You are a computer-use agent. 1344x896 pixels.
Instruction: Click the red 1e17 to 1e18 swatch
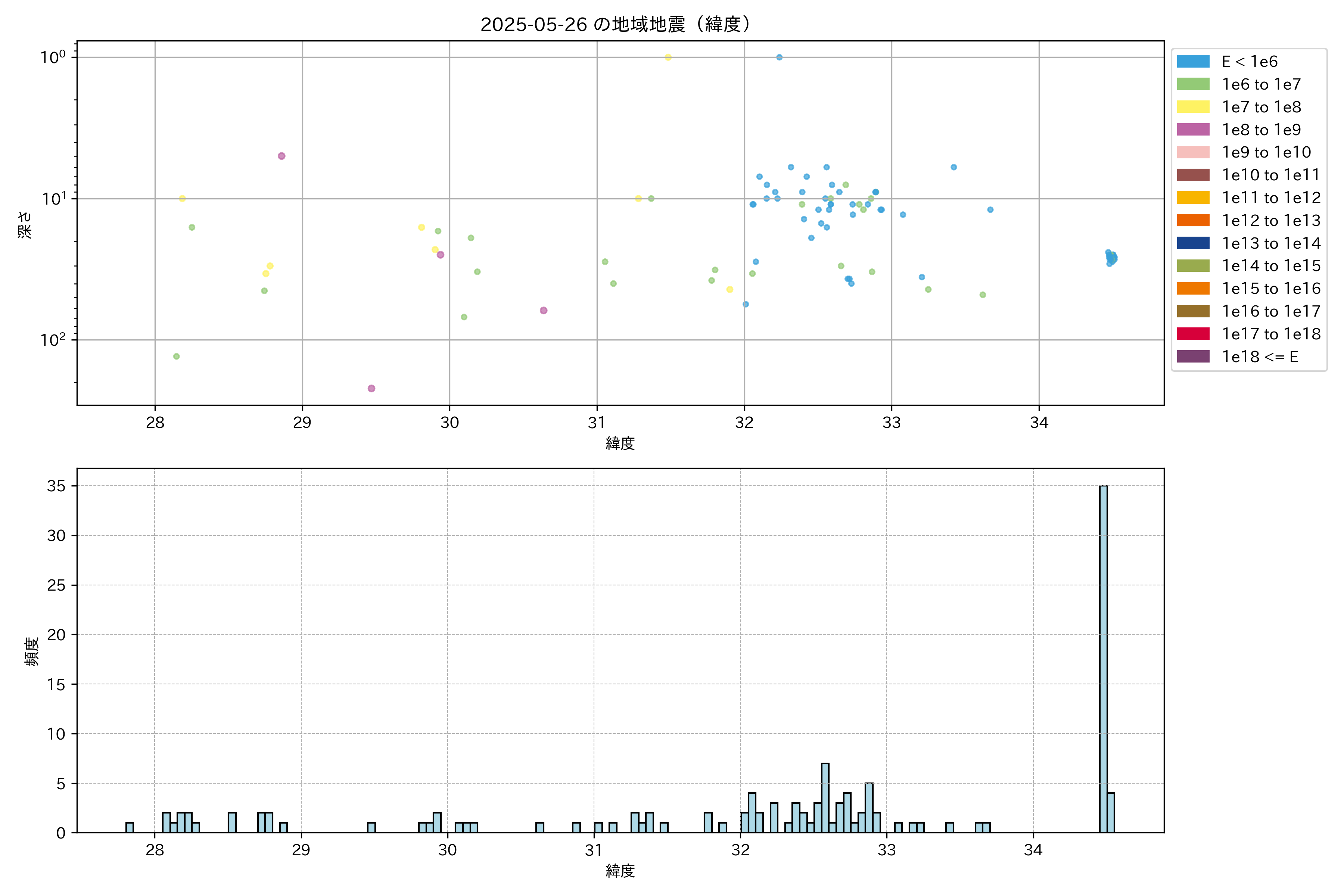[1192, 334]
